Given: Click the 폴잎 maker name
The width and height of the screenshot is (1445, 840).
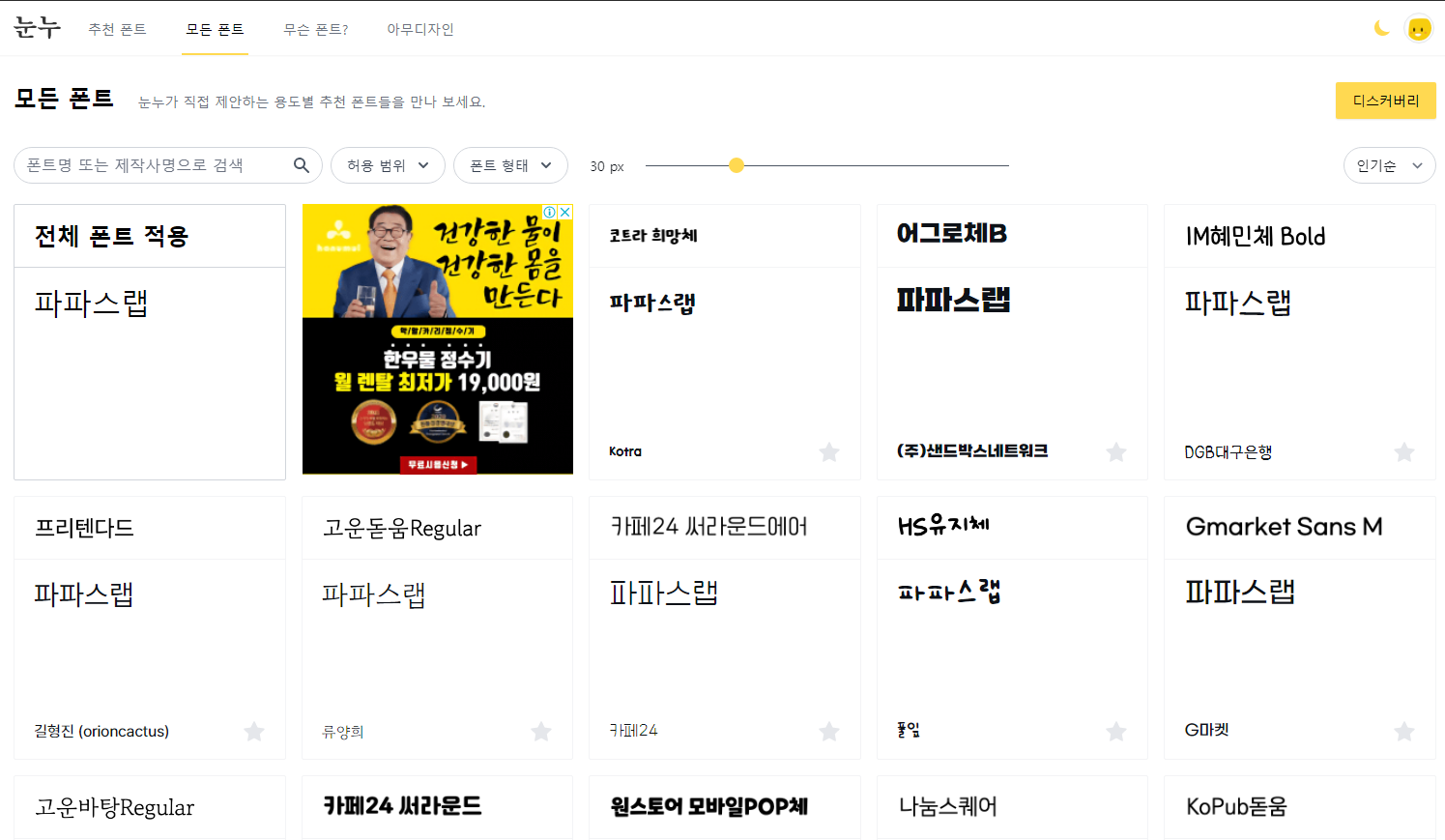Looking at the screenshot, I should tap(909, 730).
